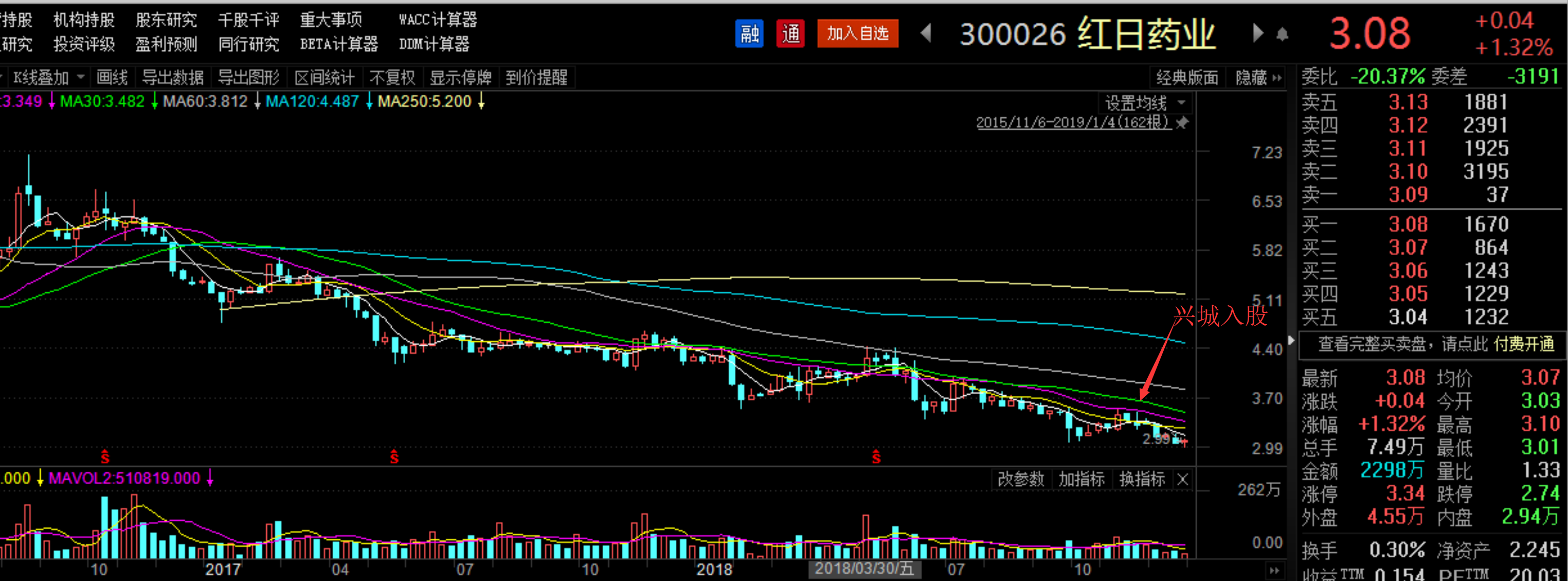Click 加入自选 add to watchlist button
This screenshot has width=1568, height=581.
(857, 33)
